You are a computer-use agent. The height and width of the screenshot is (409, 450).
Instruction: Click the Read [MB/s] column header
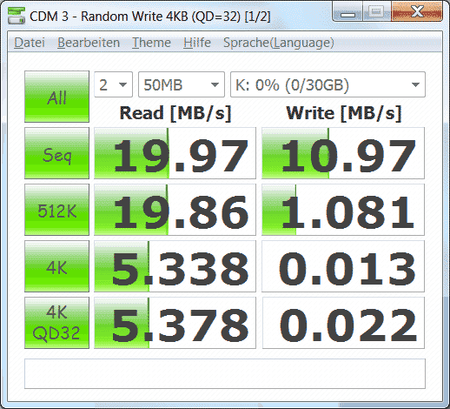175,113
